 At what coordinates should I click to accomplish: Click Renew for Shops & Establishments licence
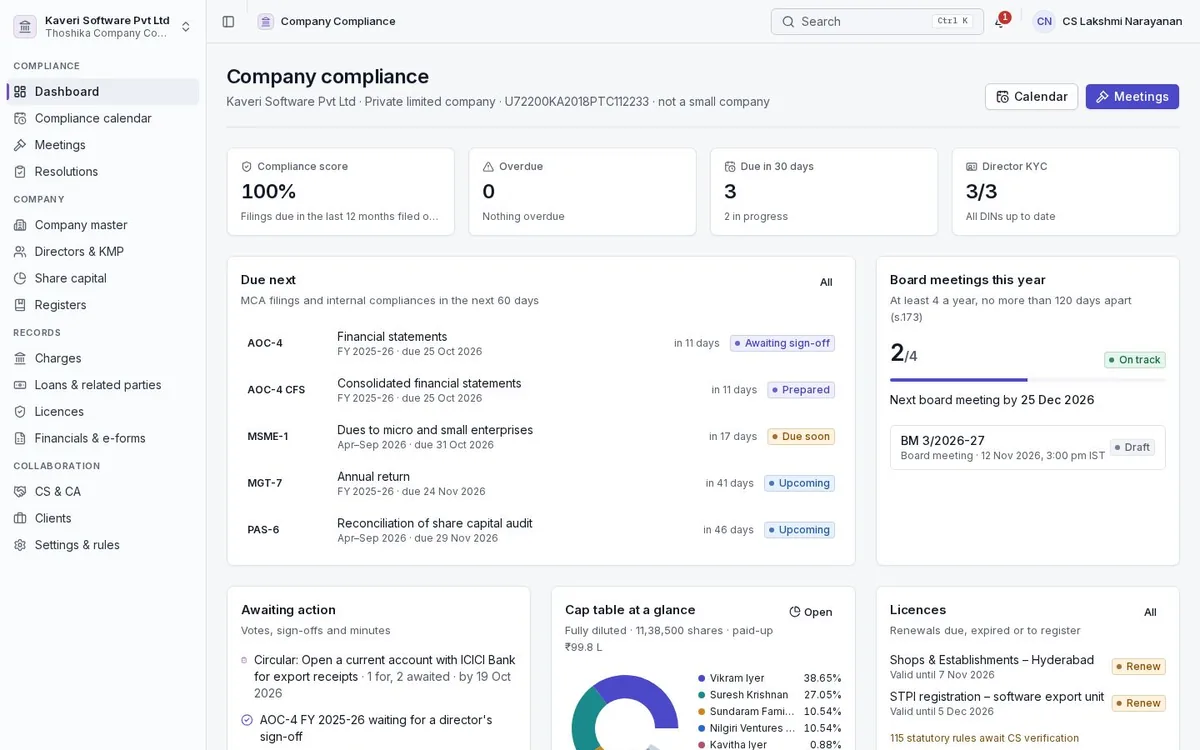point(1138,667)
